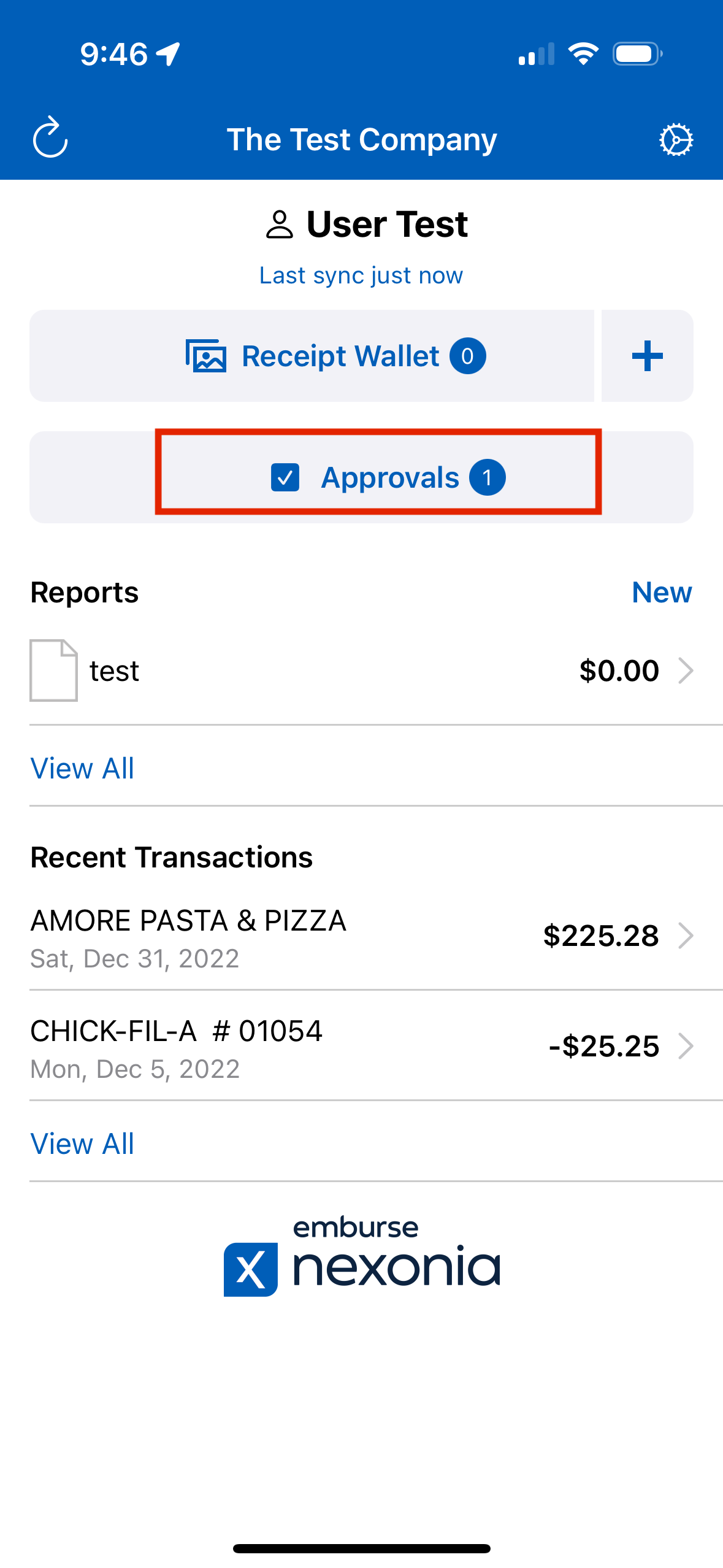723x1568 pixels.
Task: Tap the Receipt Wallet count badge
Action: [468, 356]
